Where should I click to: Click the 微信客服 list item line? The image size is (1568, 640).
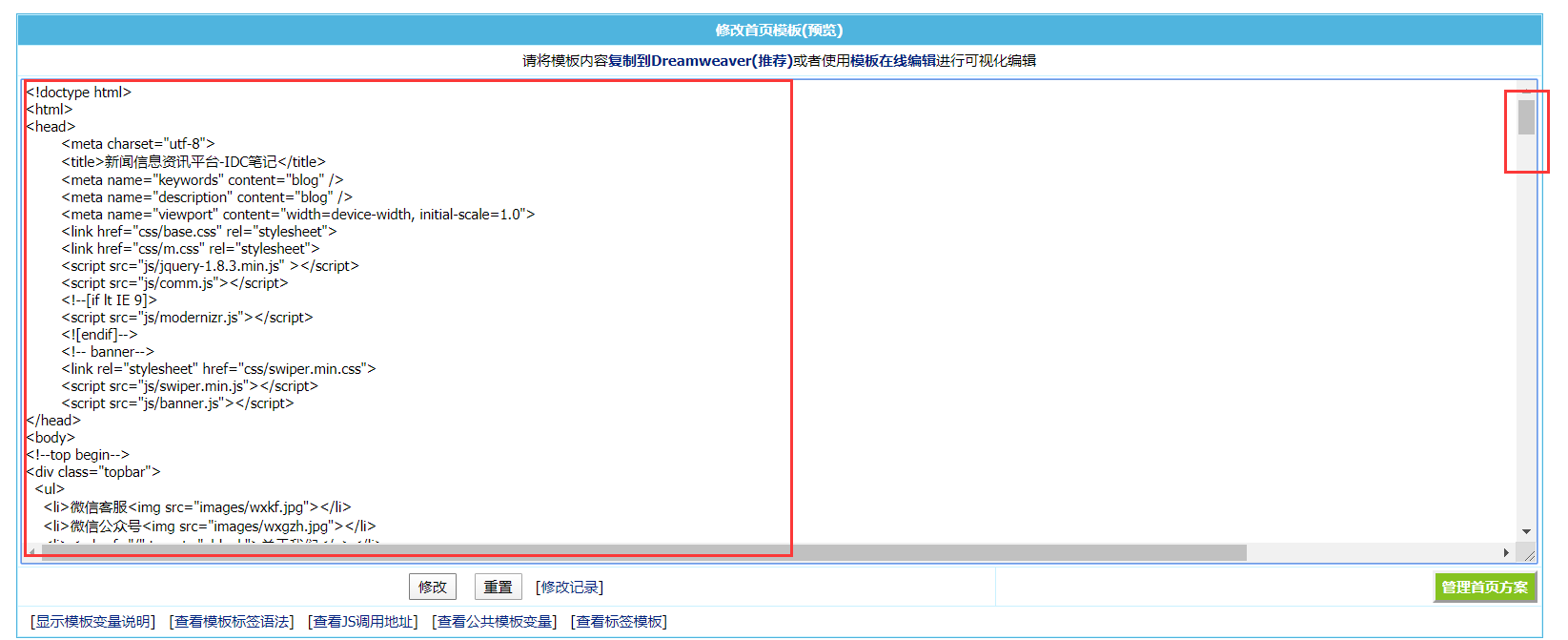(197, 507)
